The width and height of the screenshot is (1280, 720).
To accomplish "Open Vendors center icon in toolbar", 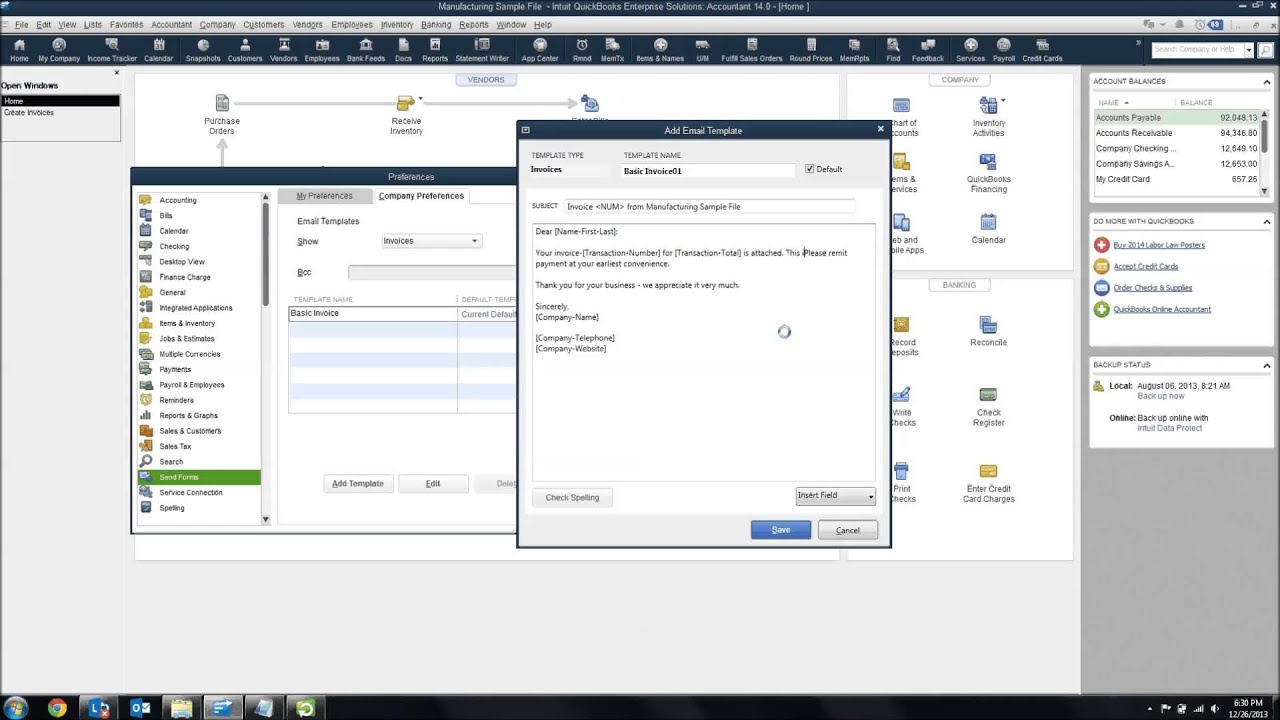I will (284, 50).
